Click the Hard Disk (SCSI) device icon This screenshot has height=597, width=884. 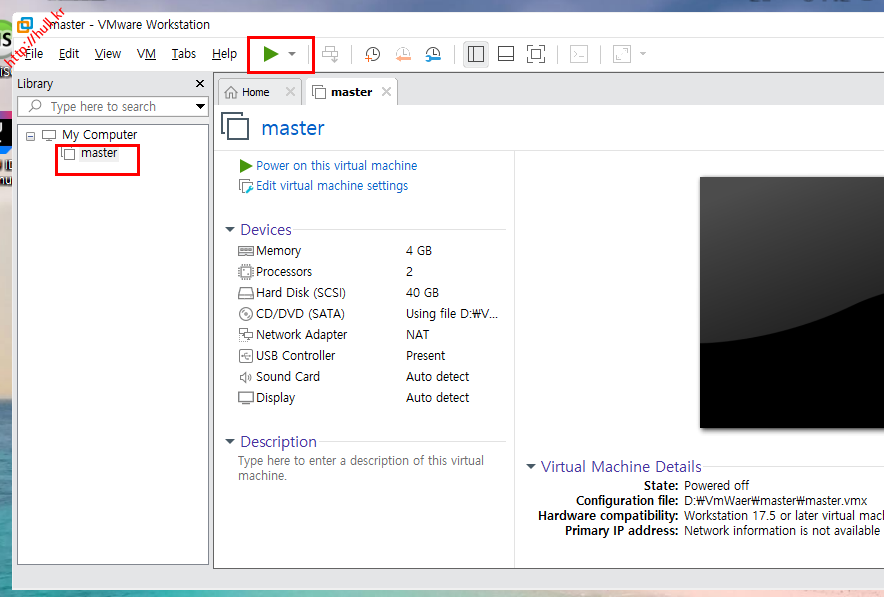click(246, 293)
